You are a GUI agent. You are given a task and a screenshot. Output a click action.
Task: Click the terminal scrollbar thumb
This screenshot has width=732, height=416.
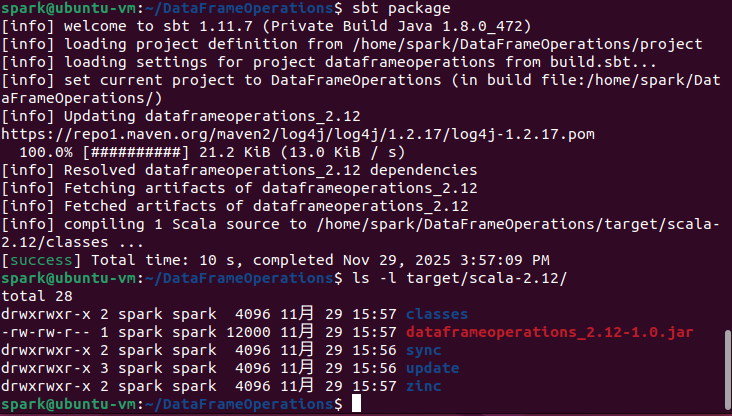pos(727,369)
